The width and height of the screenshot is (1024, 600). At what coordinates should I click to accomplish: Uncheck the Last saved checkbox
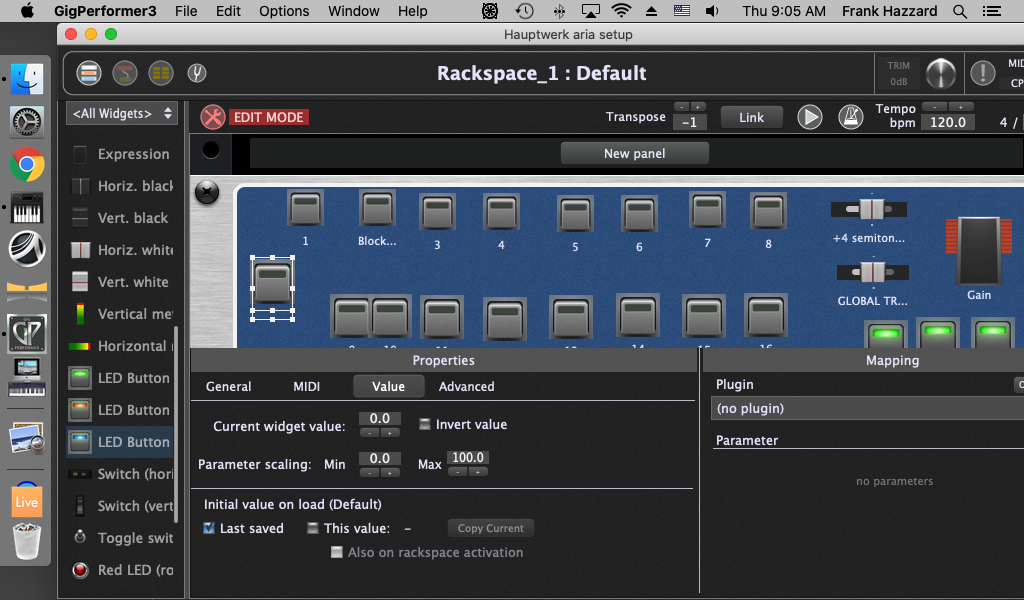[x=209, y=528]
